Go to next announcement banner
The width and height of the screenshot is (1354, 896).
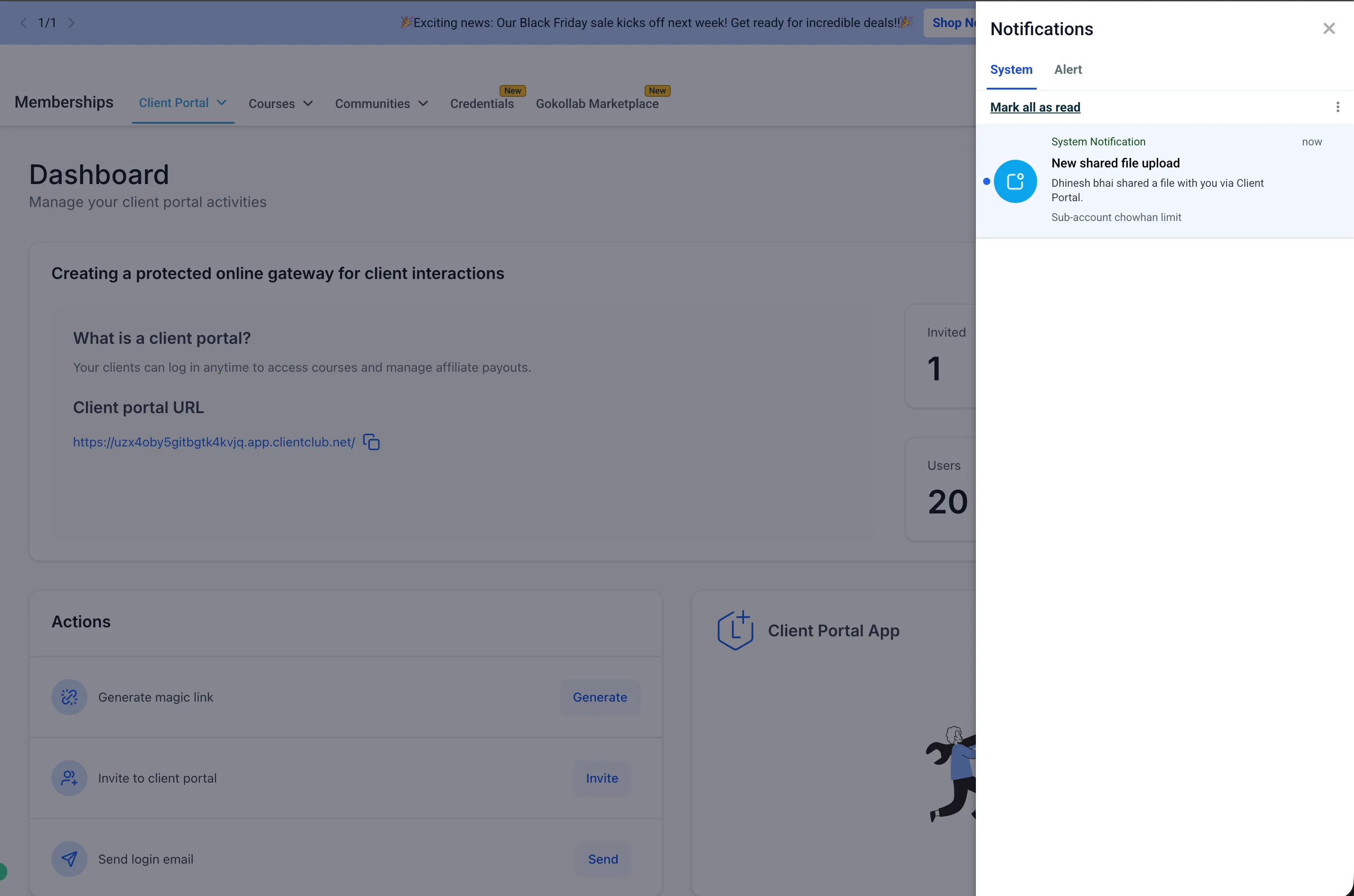click(72, 23)
